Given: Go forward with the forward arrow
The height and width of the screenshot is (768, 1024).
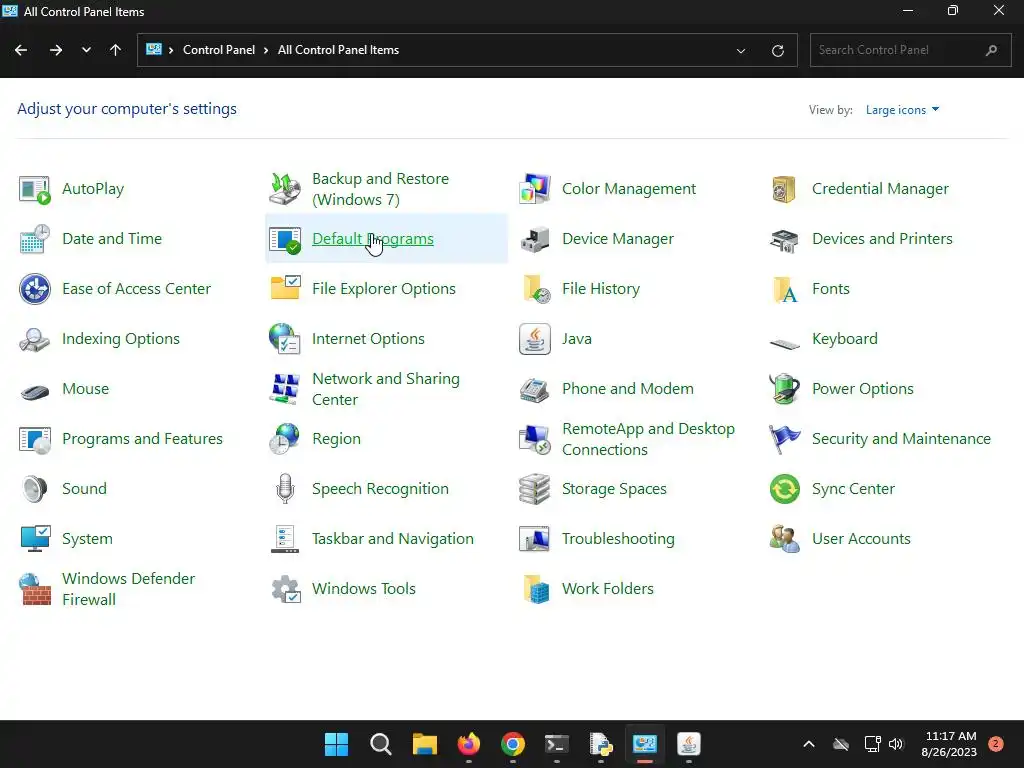Looking at the screenshot, I should click(56, 50).
